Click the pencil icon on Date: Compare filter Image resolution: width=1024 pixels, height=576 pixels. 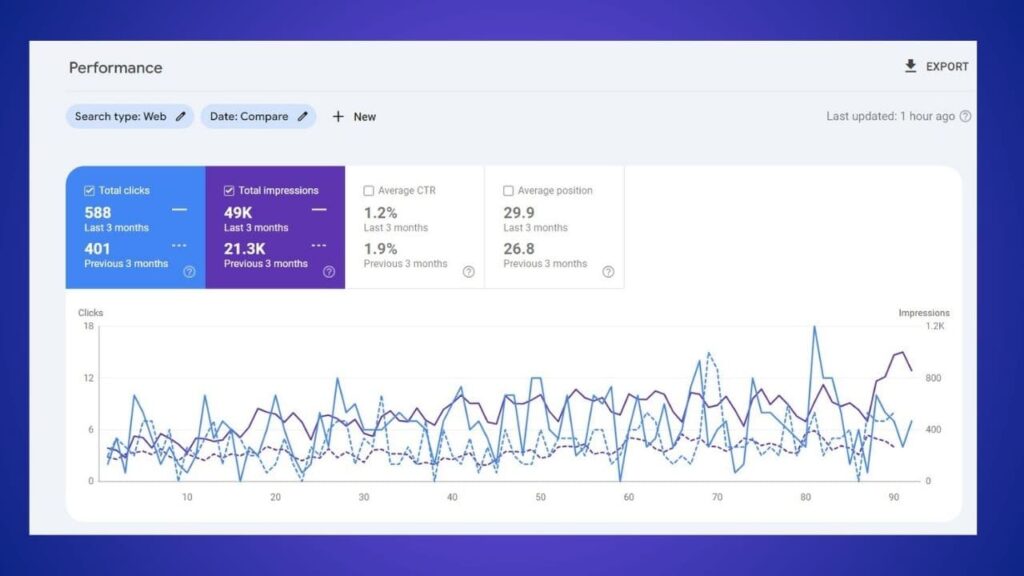(x=301, y=116)
